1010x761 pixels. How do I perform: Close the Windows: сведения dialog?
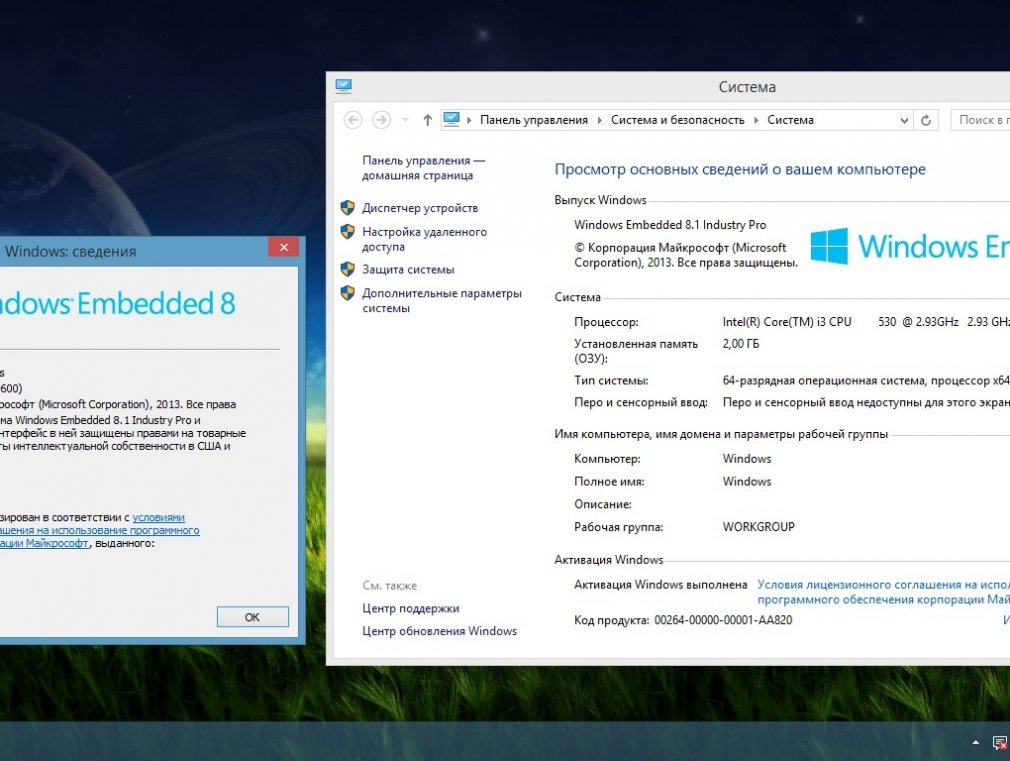pos(283,247)
